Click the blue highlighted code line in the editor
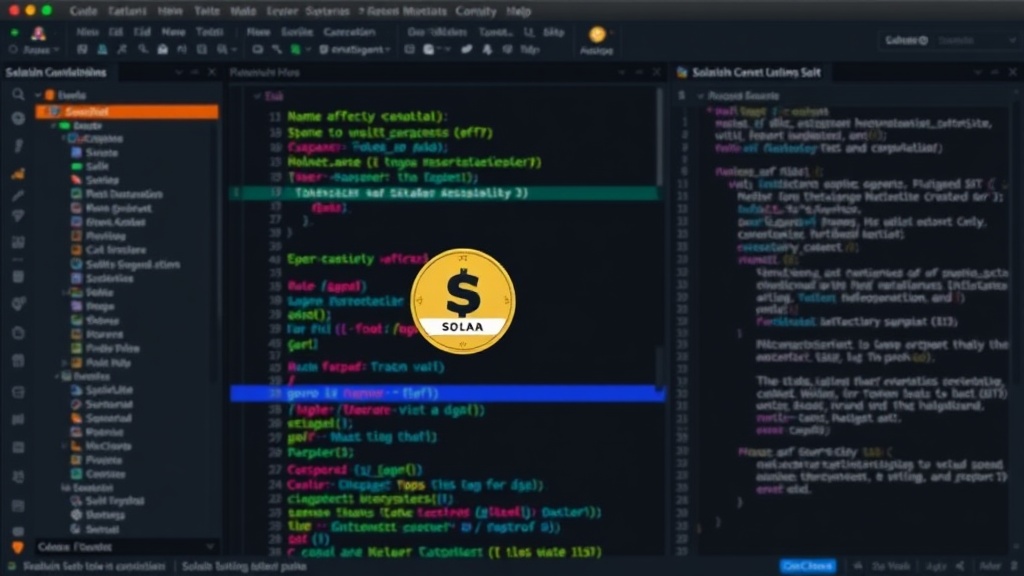Viewport: 1024px width, 576px height. tap(447, 393)
